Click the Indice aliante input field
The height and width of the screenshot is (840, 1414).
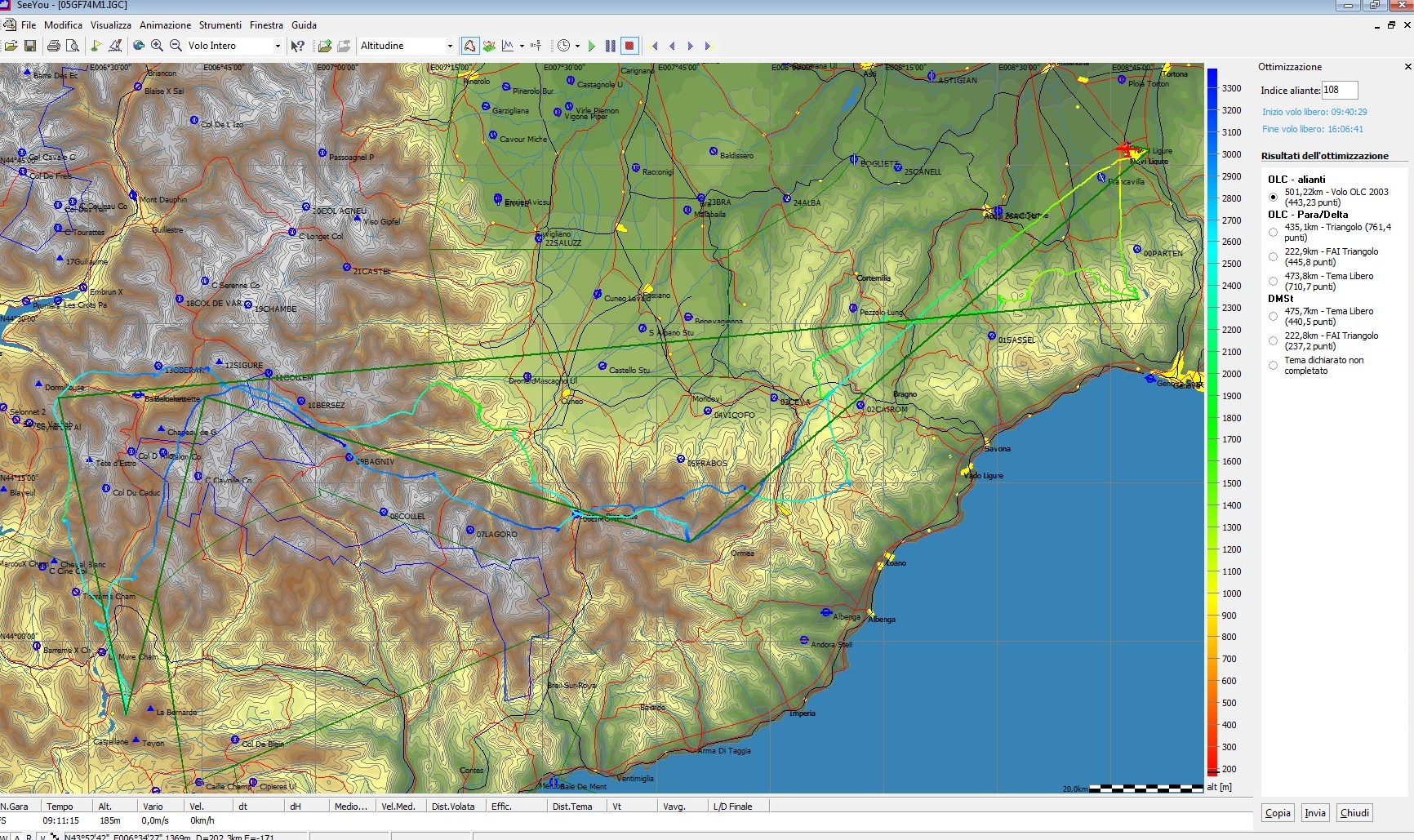1339,91
